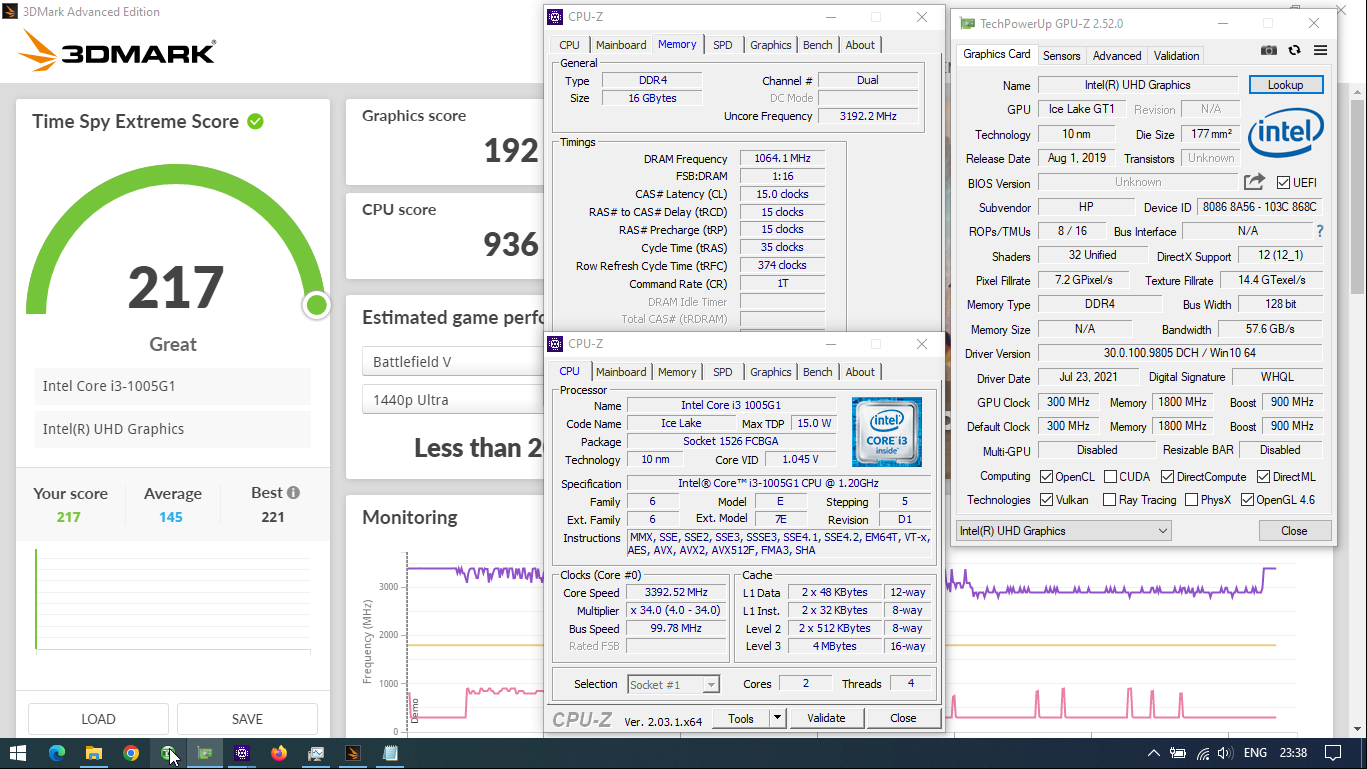Click the GPU-Z taskbar icon
Viewport: 1367px width, 769px height.
[205, 753]
